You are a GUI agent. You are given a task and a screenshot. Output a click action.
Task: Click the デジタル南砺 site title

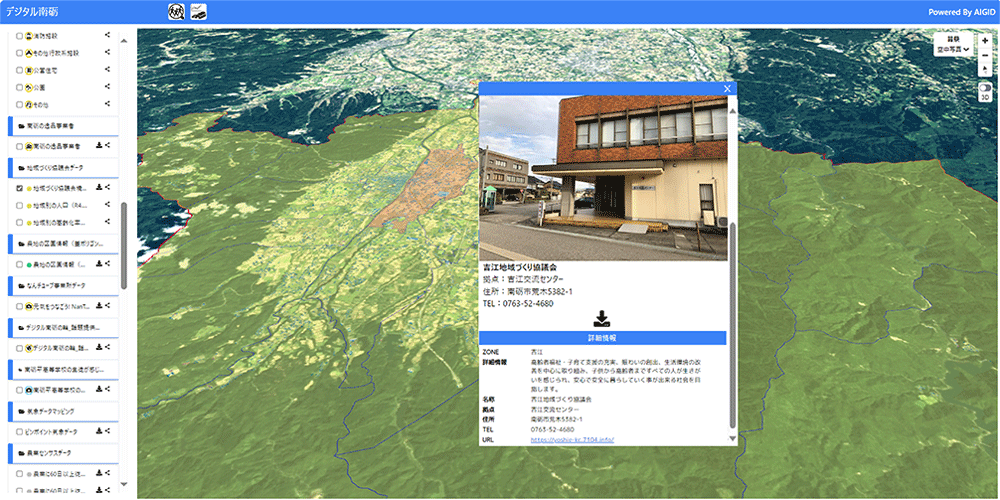[32, 11]
